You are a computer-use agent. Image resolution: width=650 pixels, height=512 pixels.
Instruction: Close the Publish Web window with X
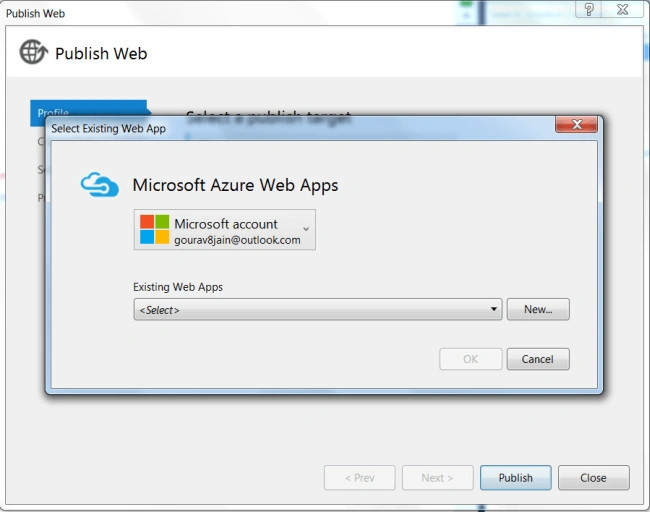[x=623, y=9]
